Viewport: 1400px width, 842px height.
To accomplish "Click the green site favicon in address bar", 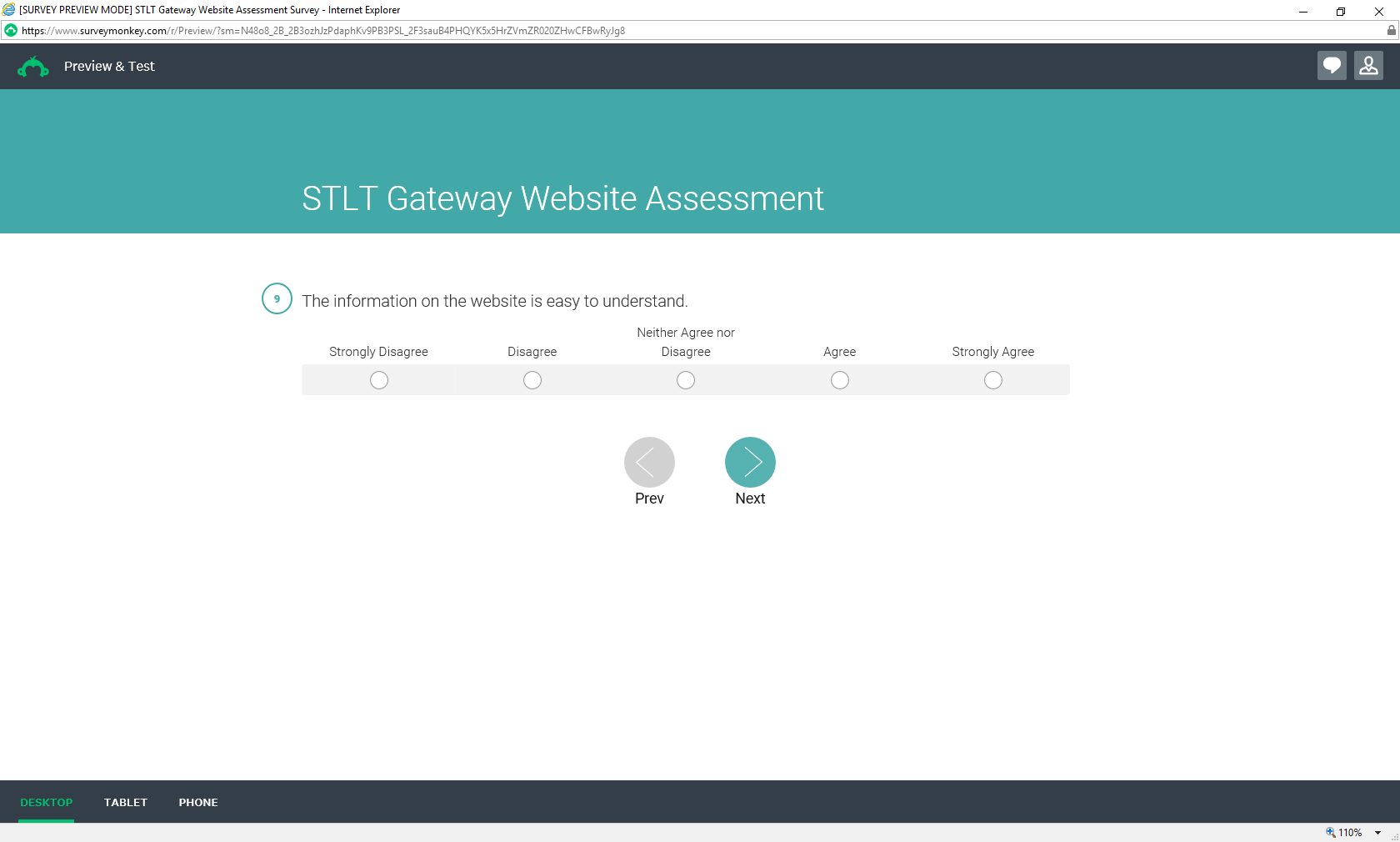I will click(11, 31).
